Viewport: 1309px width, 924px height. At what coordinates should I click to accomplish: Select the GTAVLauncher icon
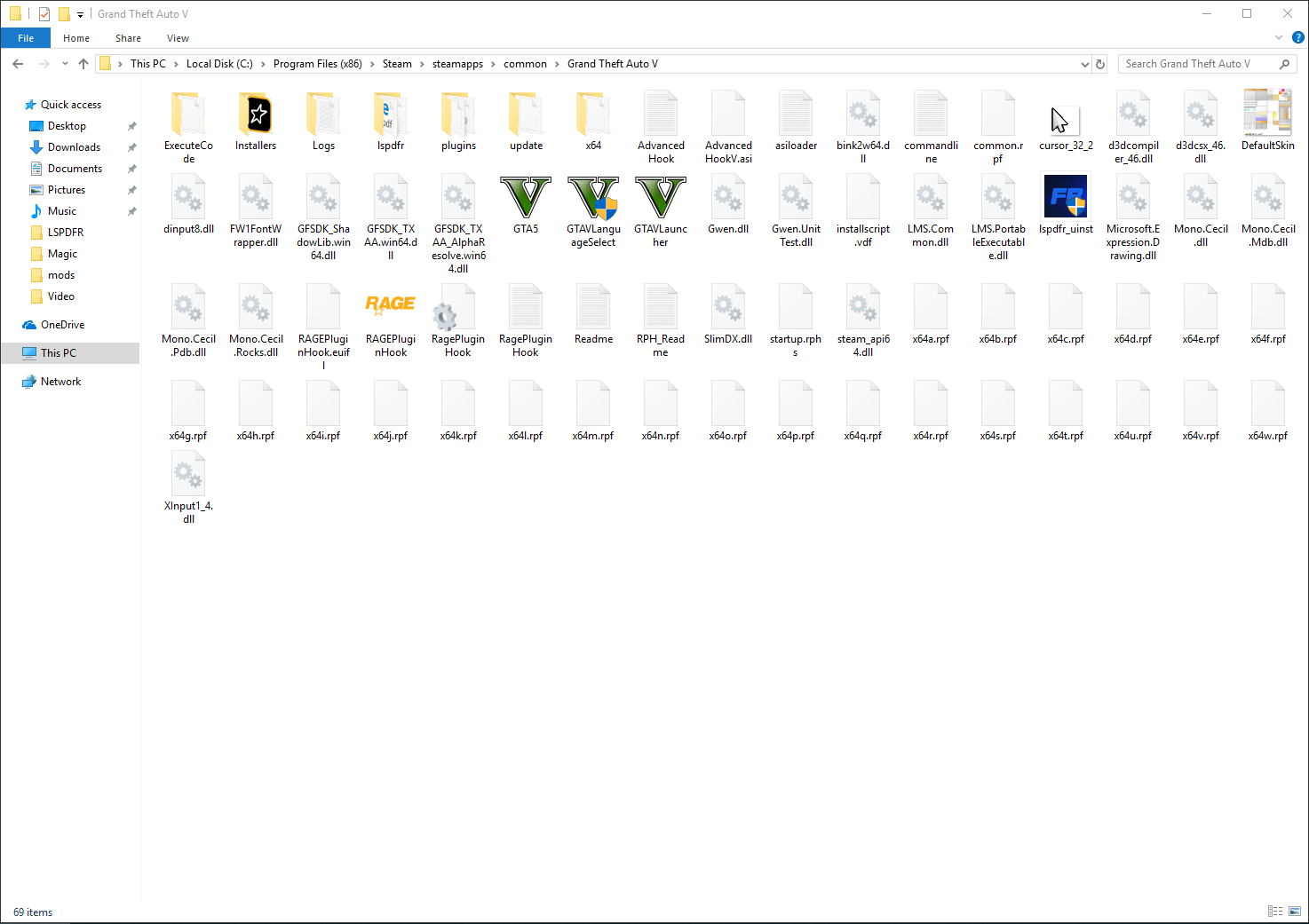tap(661, 197)
